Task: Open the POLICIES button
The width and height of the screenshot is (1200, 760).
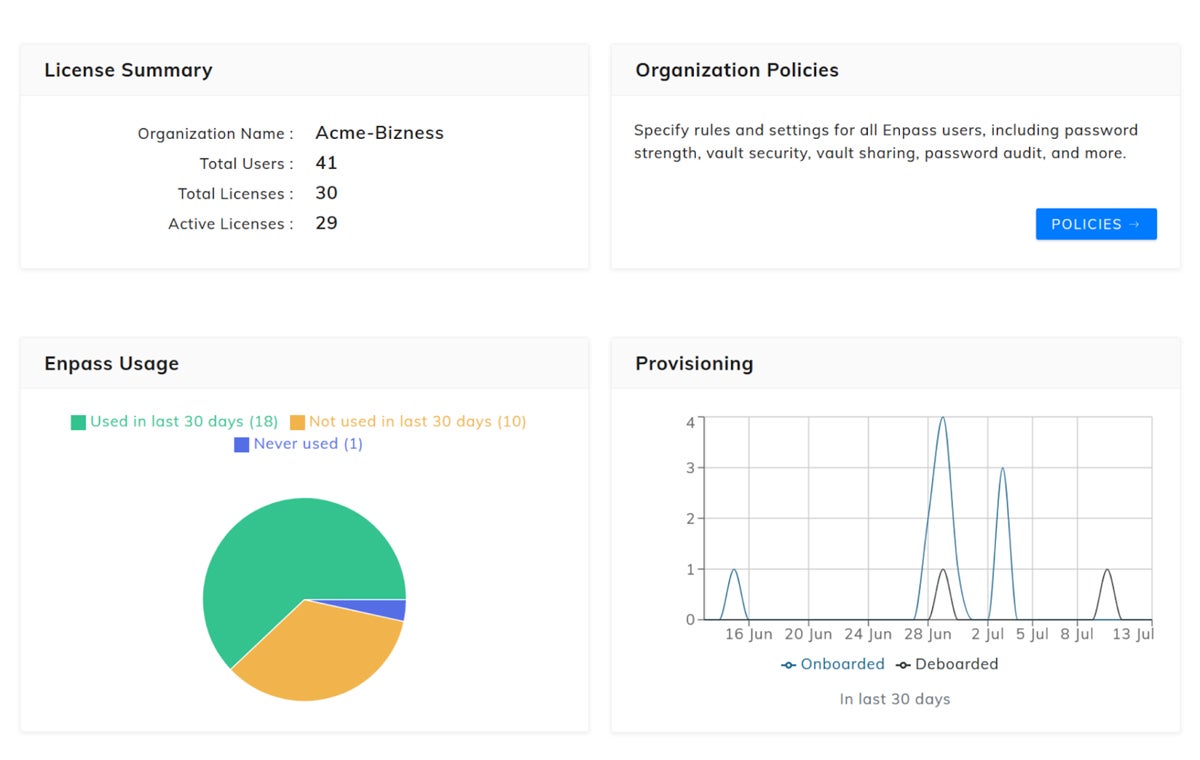Action: (1095, 224)
